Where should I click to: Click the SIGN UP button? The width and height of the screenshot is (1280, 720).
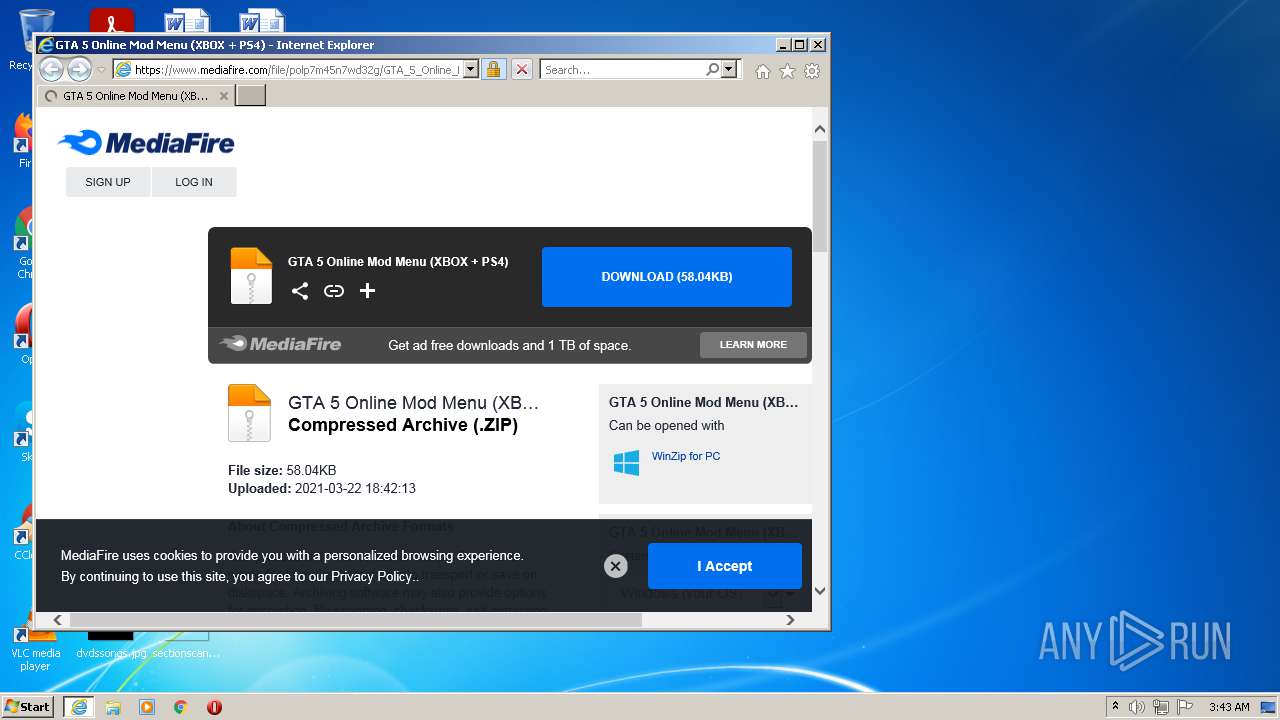tap(108, 182)
